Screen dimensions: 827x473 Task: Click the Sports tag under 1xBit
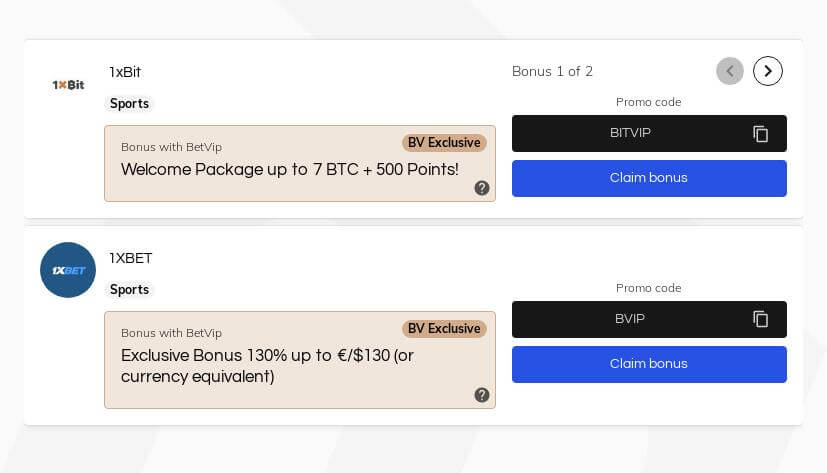tap(129, 104)
